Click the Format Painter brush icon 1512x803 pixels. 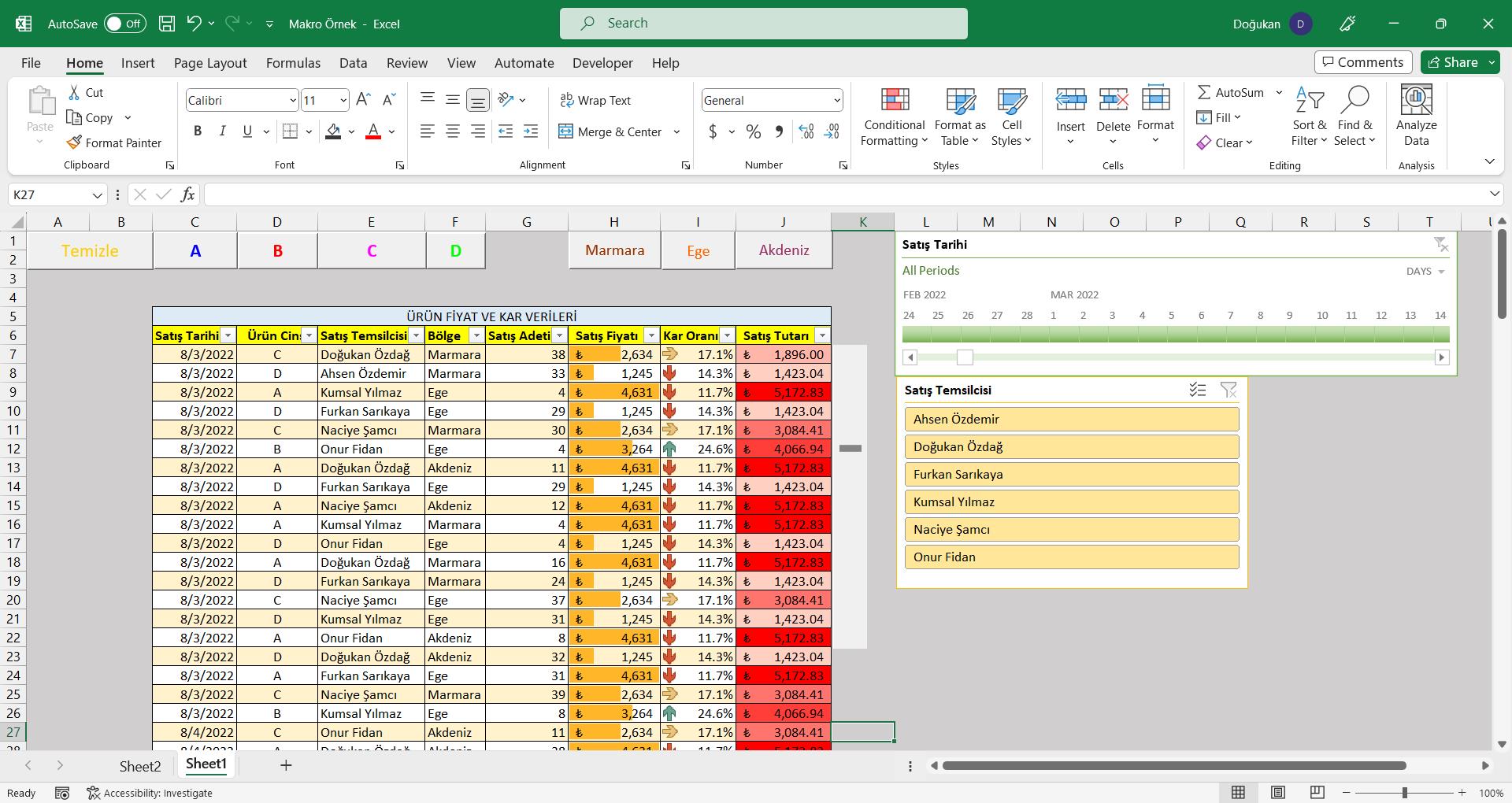(74, 142)
